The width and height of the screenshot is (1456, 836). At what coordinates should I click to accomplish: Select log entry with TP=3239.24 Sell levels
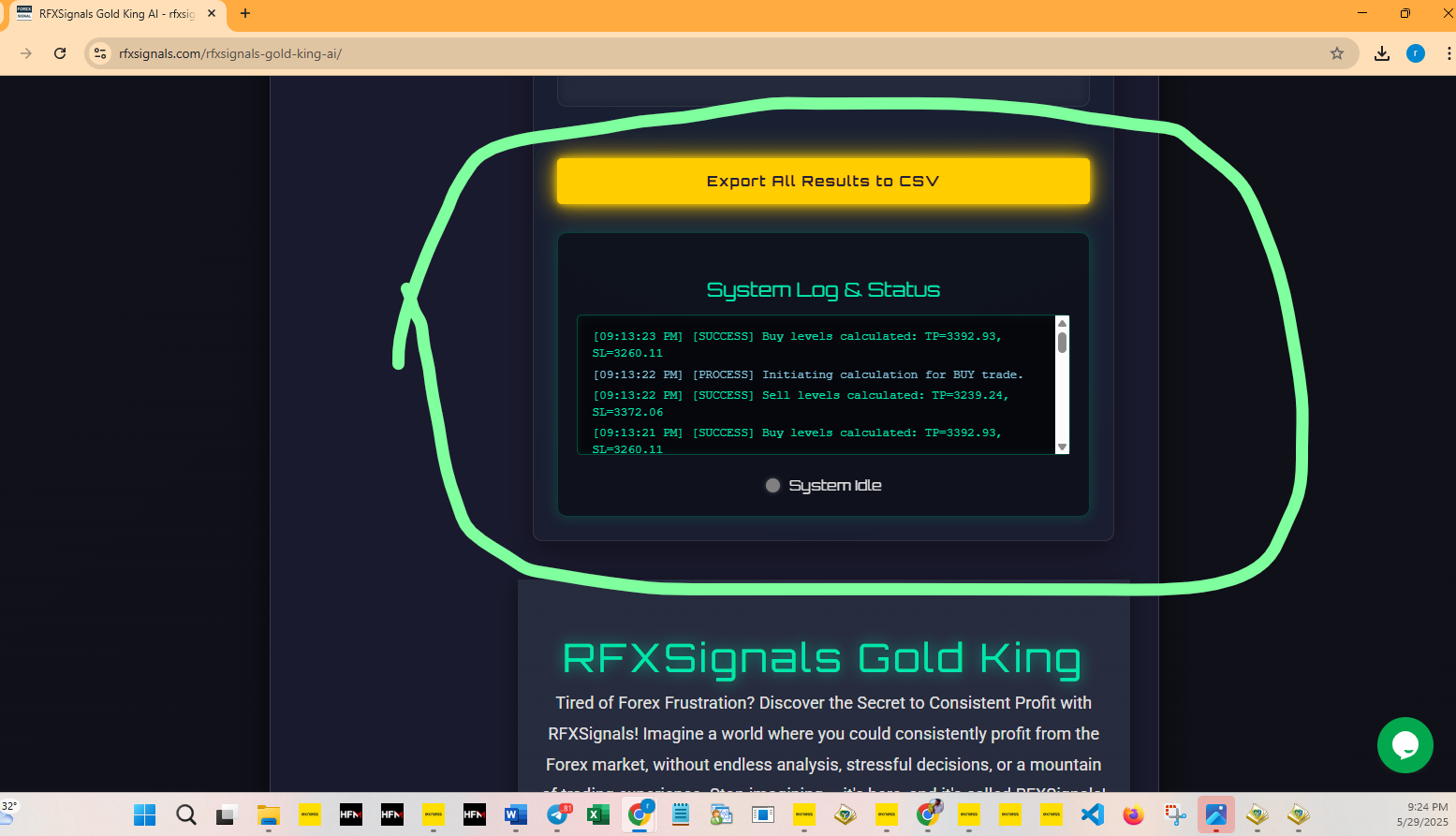[801, 403]
